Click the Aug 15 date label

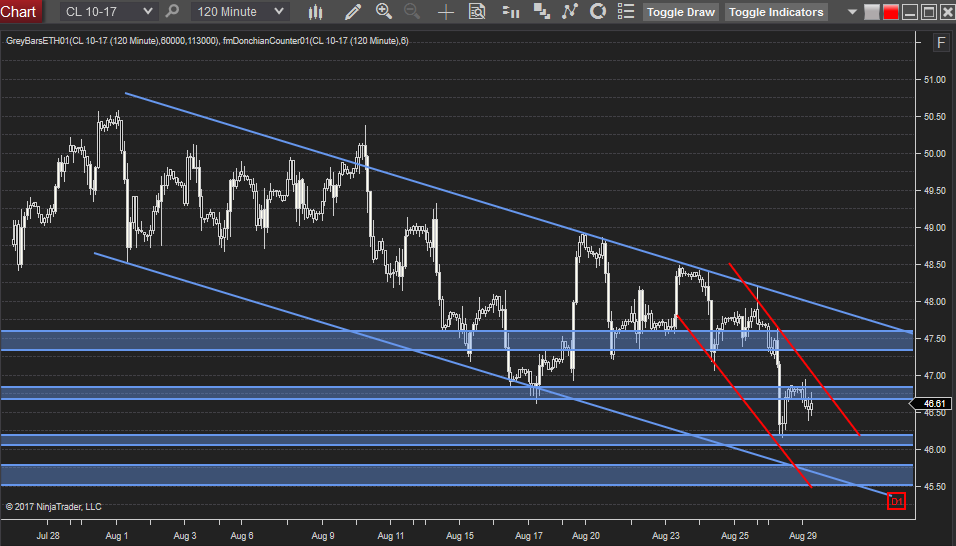click(460, 536)
